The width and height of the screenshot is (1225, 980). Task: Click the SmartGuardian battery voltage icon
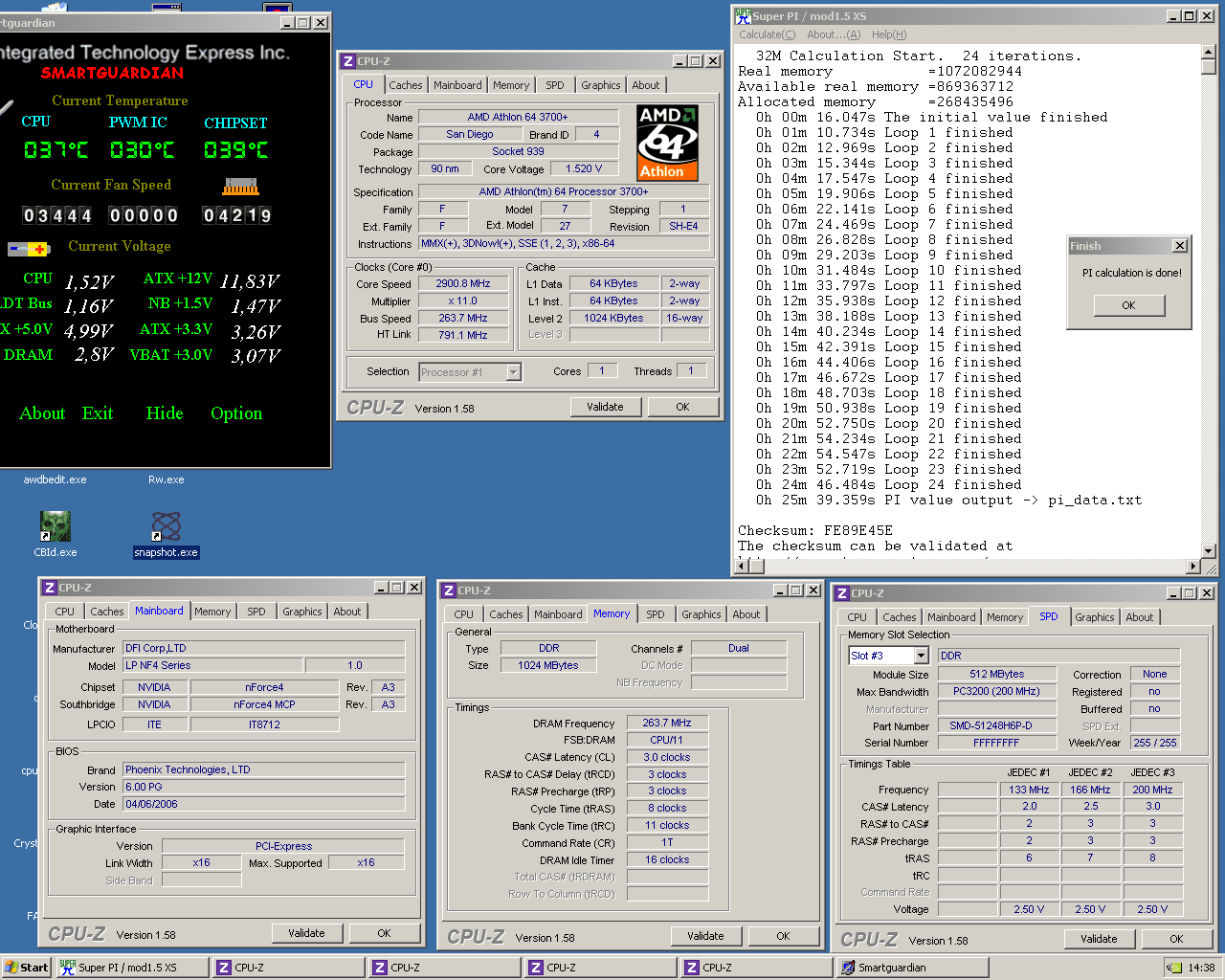click(x=29, y=249)
